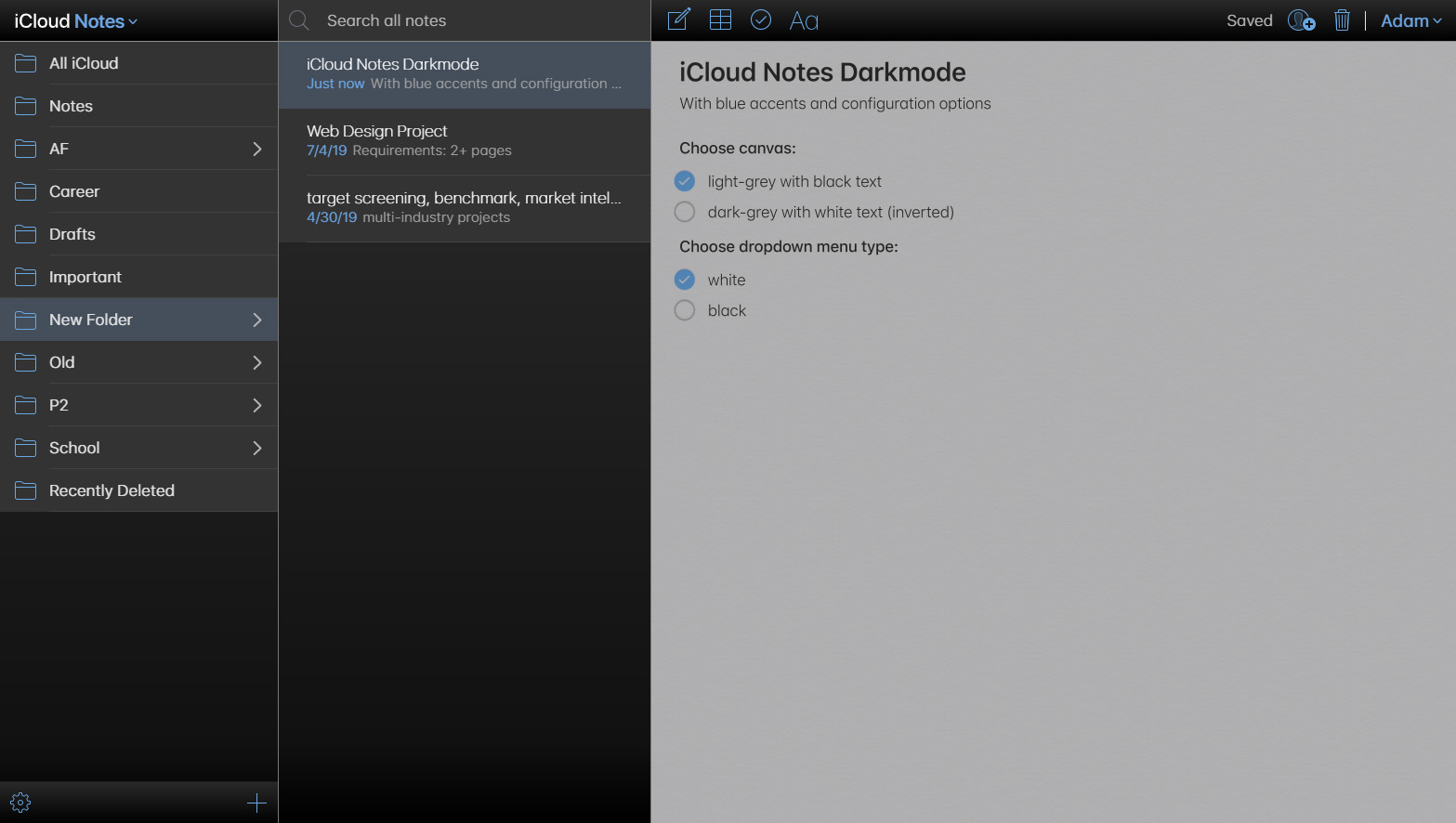Expand the School folder chevron
The width and height of the screenshot is (1456, 823).
click(x=257, y=448)
